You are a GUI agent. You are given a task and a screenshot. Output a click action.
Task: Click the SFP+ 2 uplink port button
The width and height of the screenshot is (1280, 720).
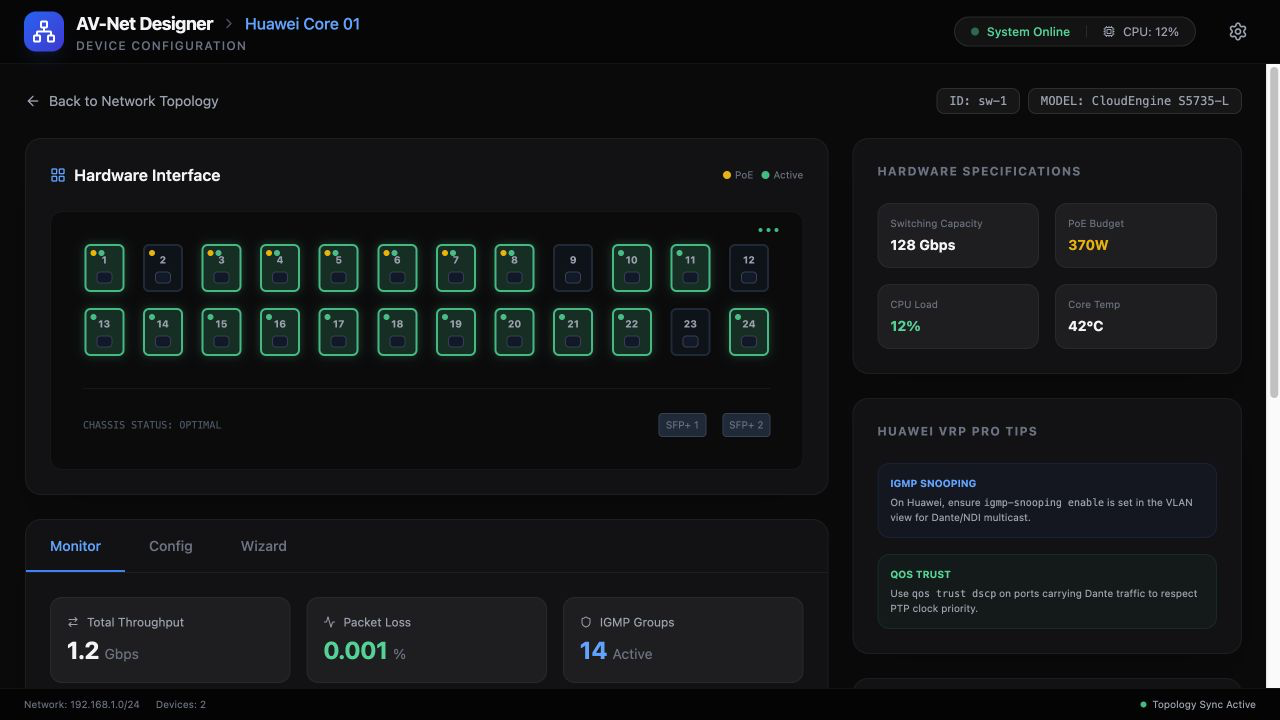click(746, 425)
